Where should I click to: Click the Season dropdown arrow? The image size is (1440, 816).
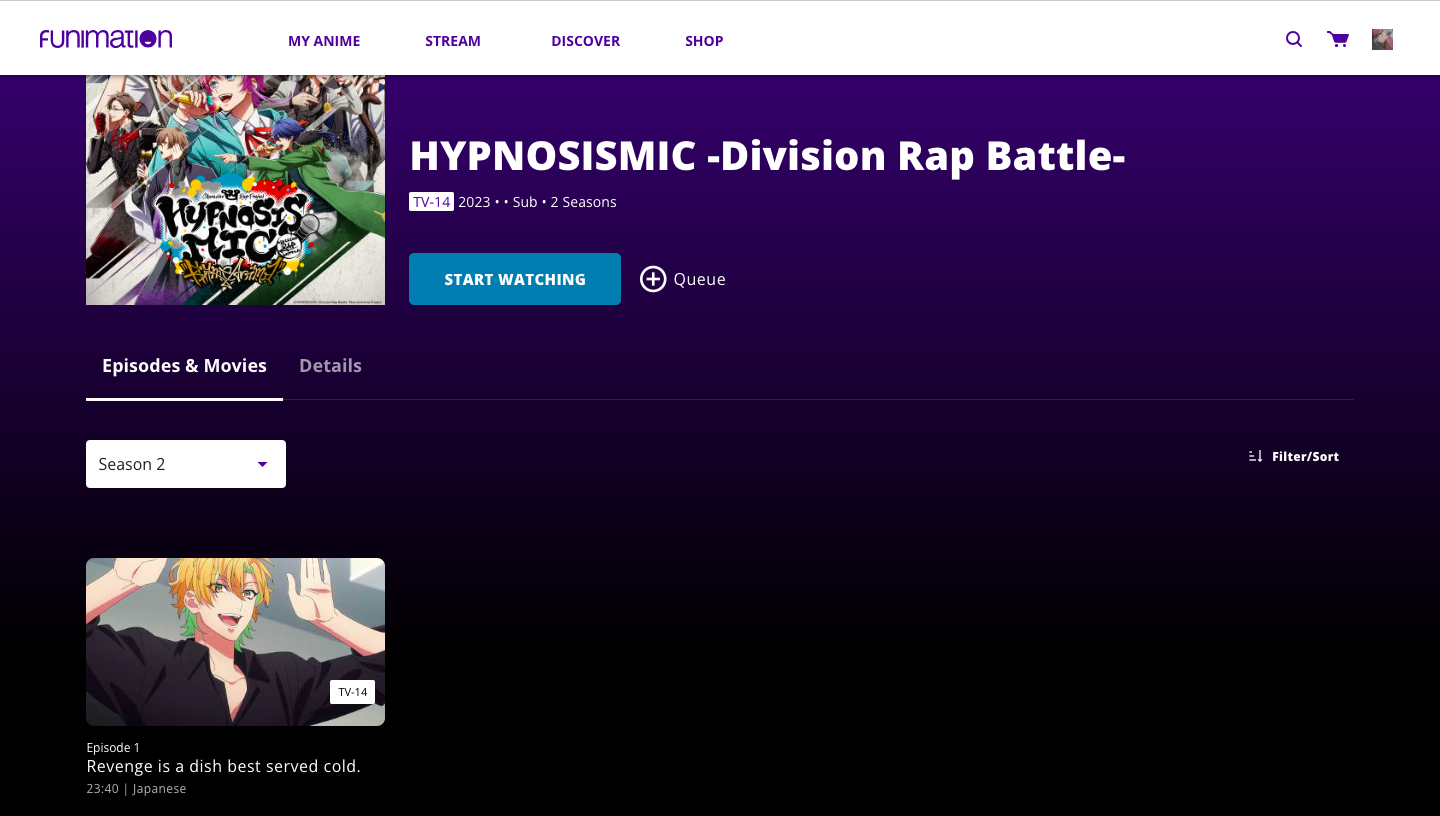click(x=262, y=464)
